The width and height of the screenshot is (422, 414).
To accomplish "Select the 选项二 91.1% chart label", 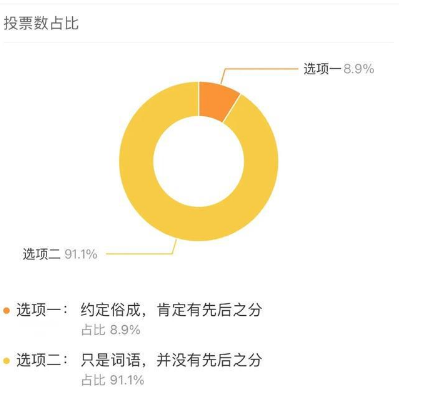I will 60,254.
